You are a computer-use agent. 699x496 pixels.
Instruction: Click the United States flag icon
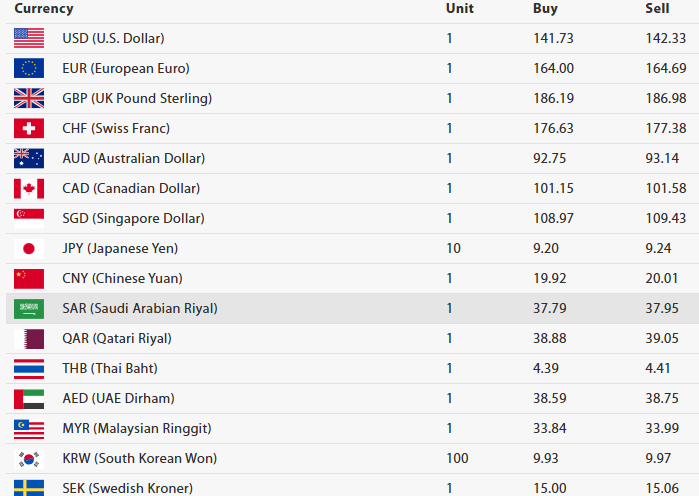pos(28,38)
